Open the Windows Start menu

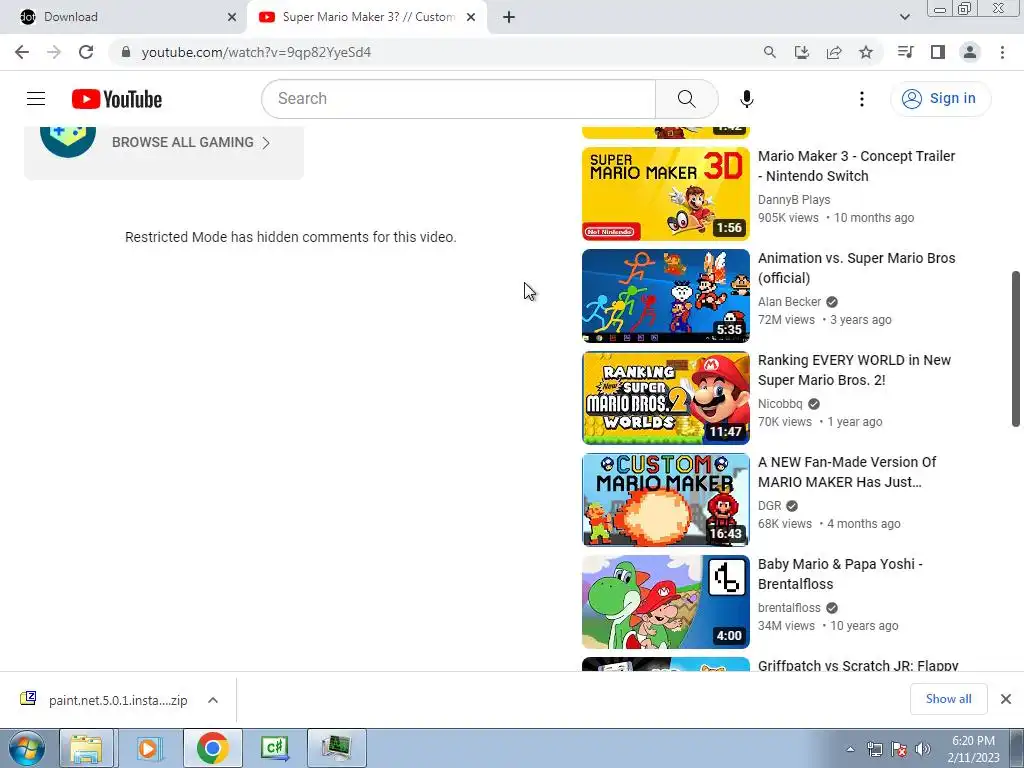[x=26, y=748]
